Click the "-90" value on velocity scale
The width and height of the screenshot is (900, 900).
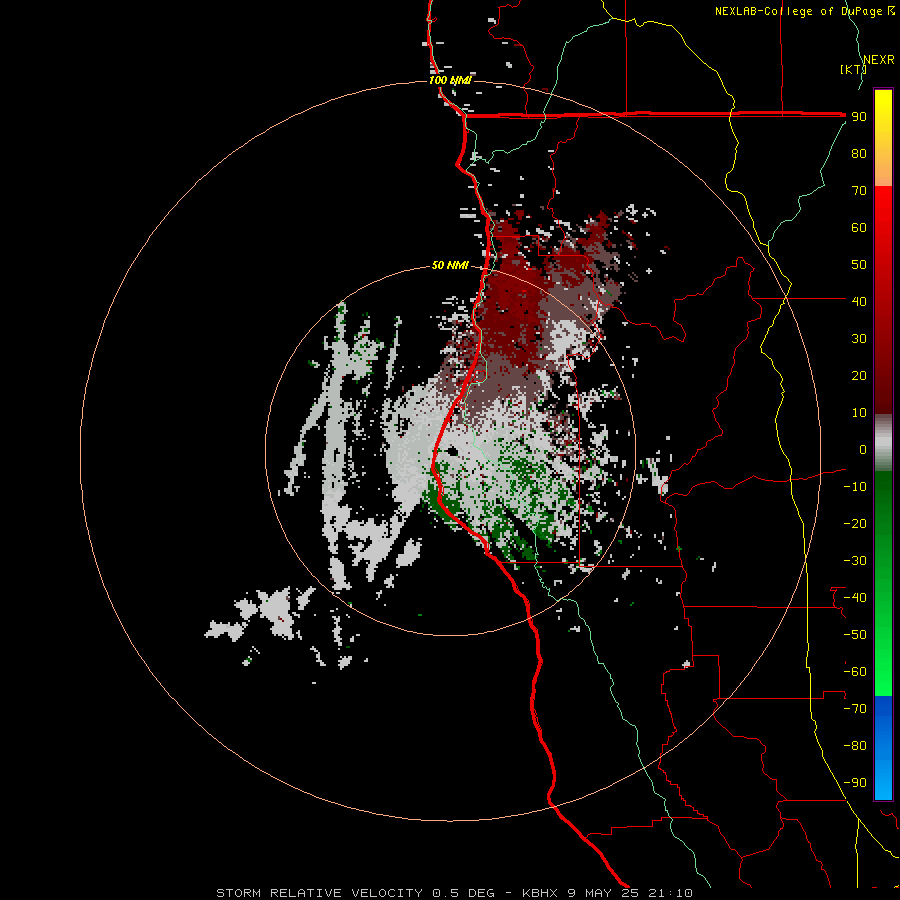[x=855, y=783]
